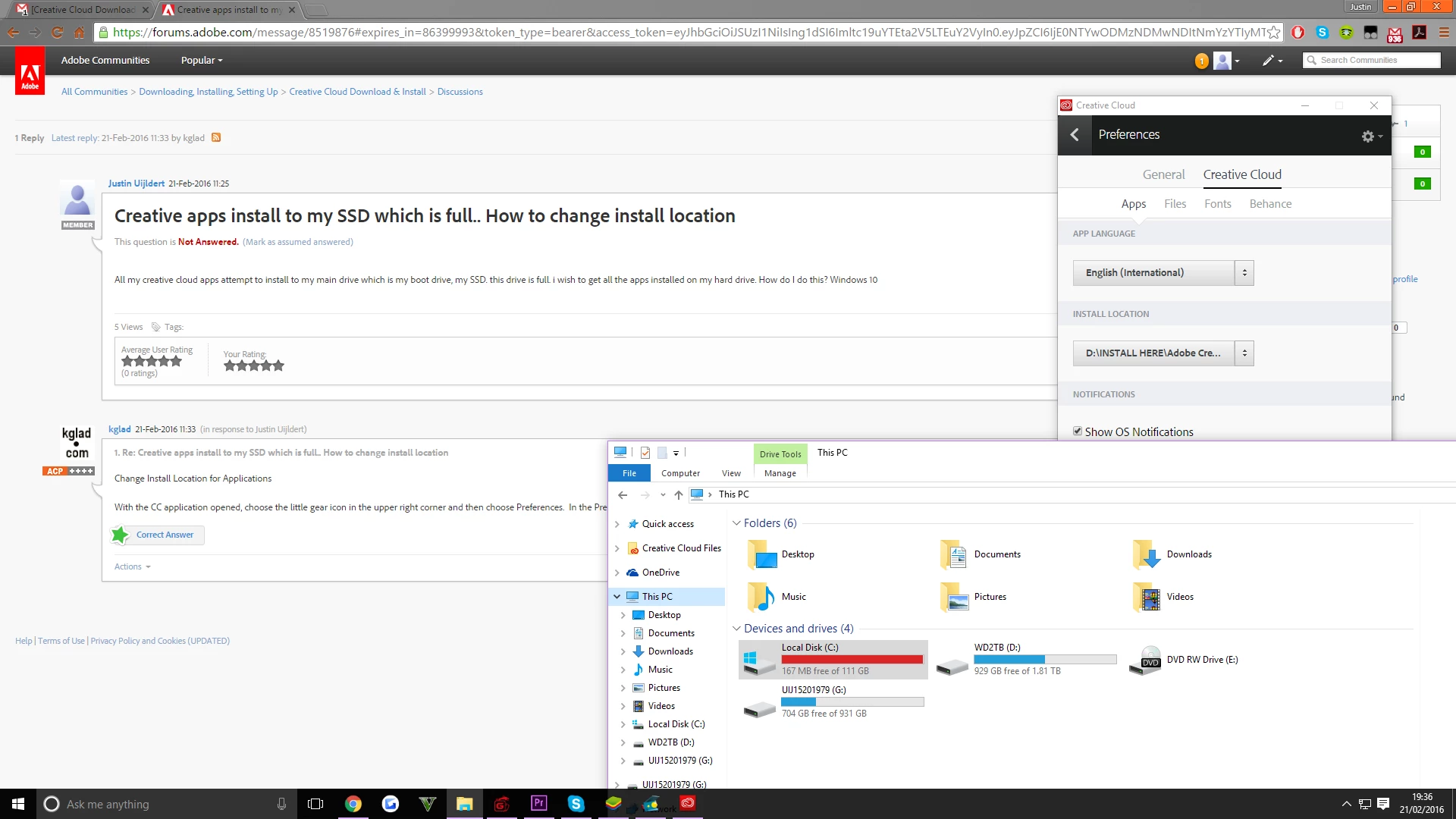This screenshot has width=1456, height=819.
Task: Click the pencil create icon in Adobe header
Action: tap(1268, 61)
